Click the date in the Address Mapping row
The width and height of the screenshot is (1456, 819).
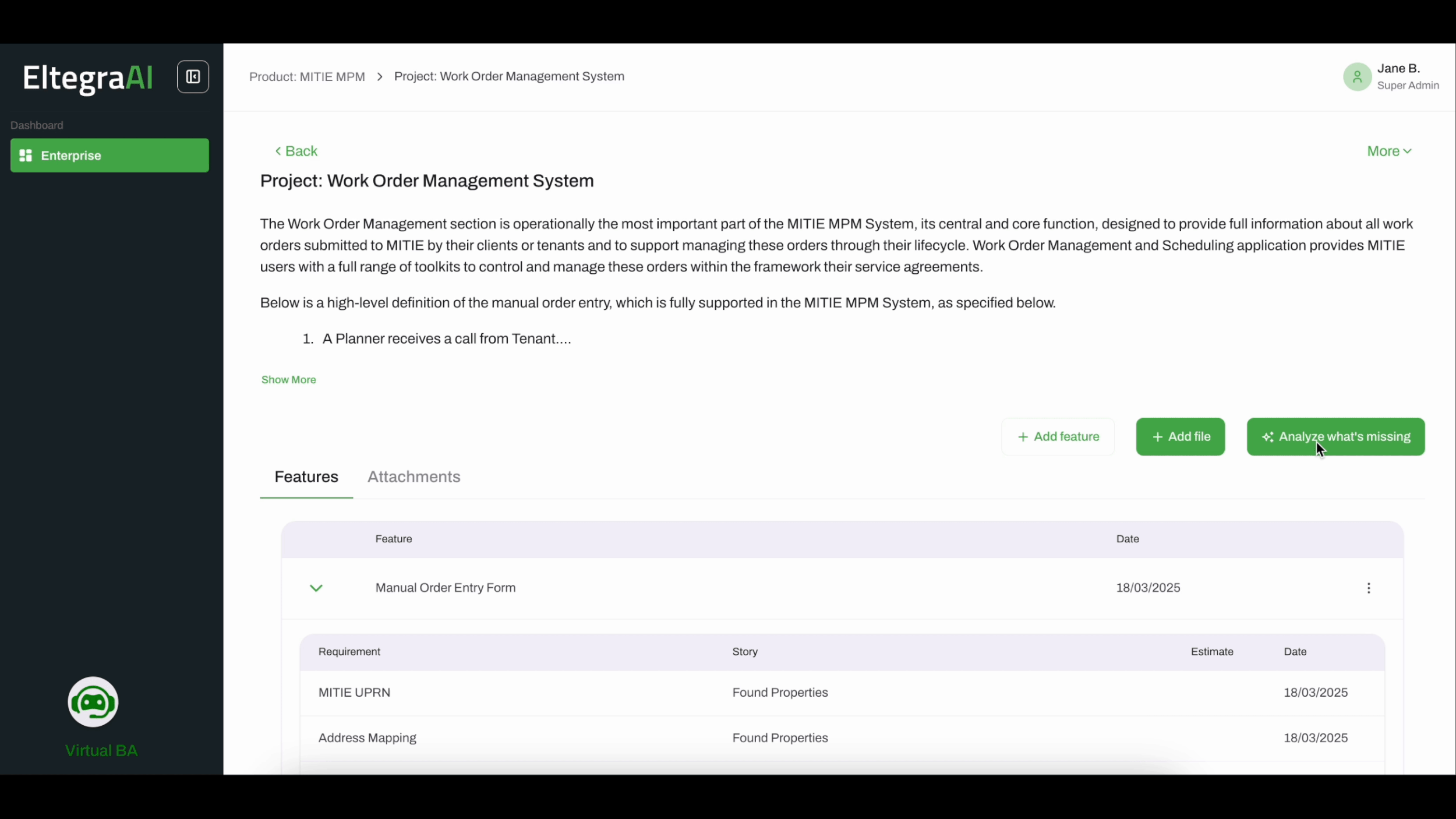click(x=1316, y=738)
